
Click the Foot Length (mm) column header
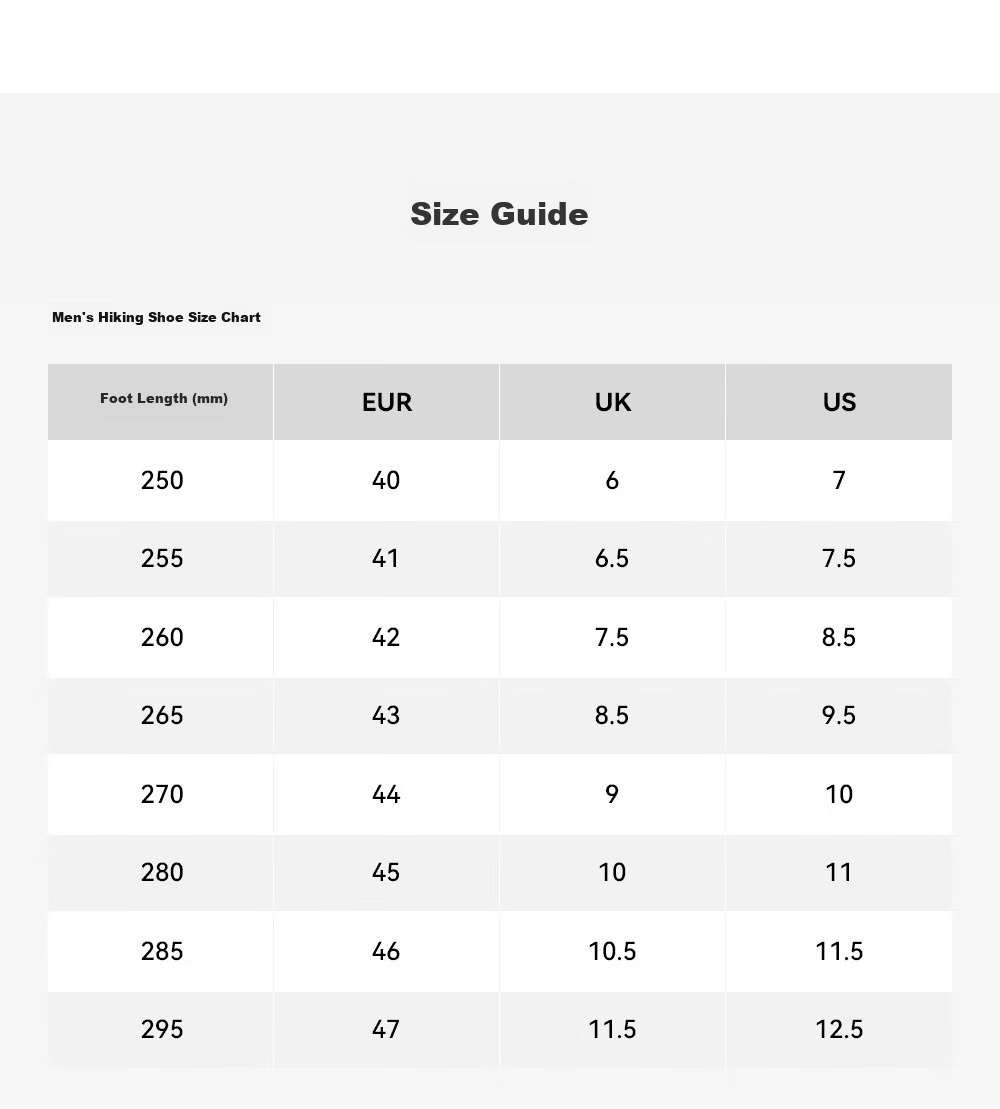[x=161, y=402]
